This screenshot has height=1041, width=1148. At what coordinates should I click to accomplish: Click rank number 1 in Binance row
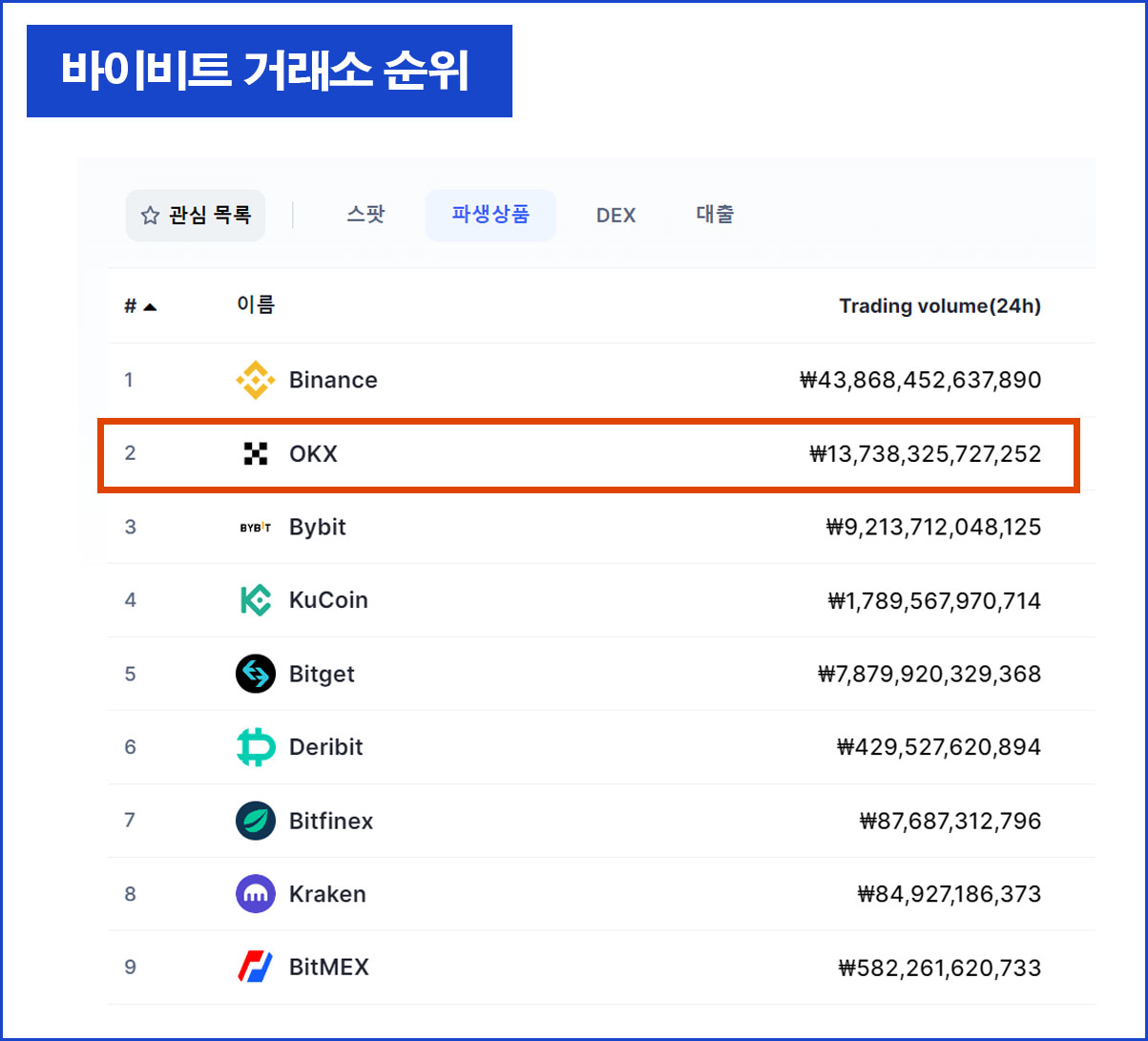[x=129, y=381]
